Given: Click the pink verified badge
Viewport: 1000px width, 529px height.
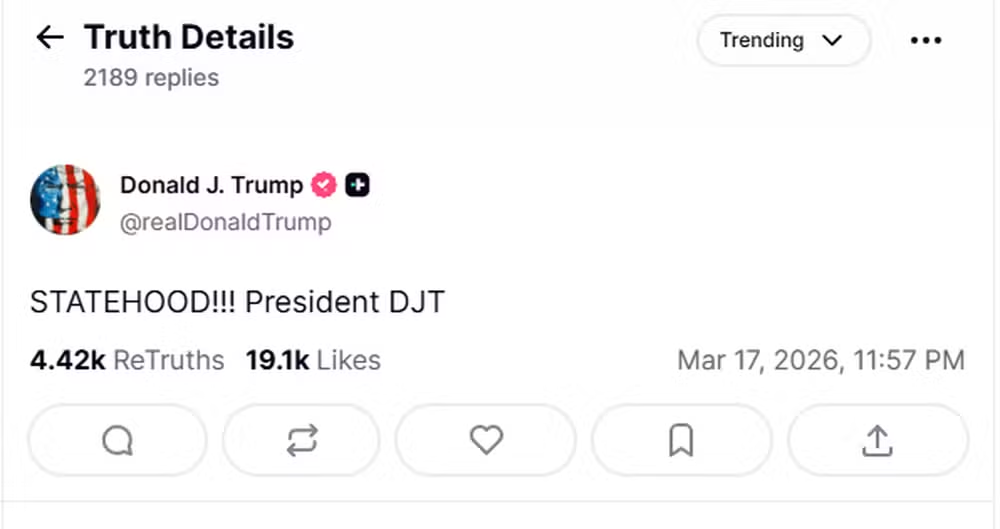Looking at the screenshot, I should coord(324,185).
